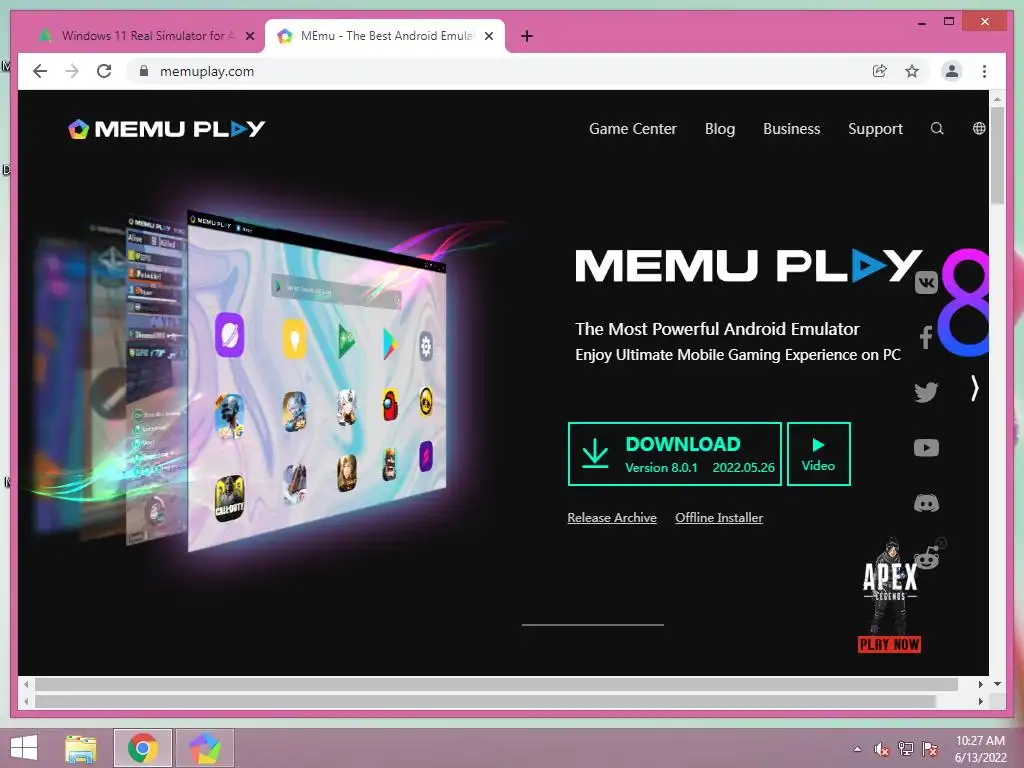Open the Facebook social icon

click(x=925, y=337)
